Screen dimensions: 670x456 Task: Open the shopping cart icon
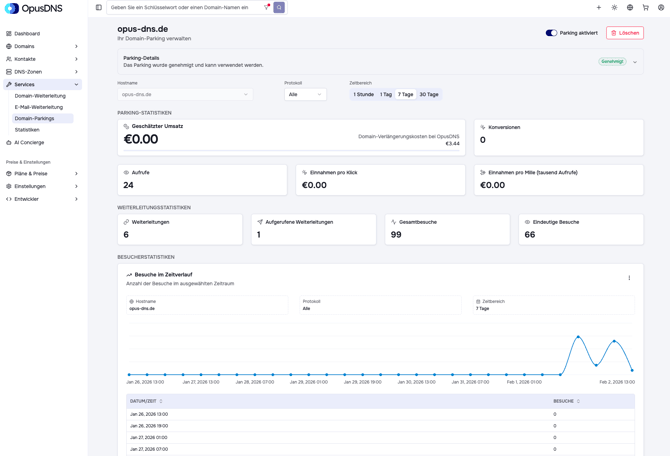(646, 7)
